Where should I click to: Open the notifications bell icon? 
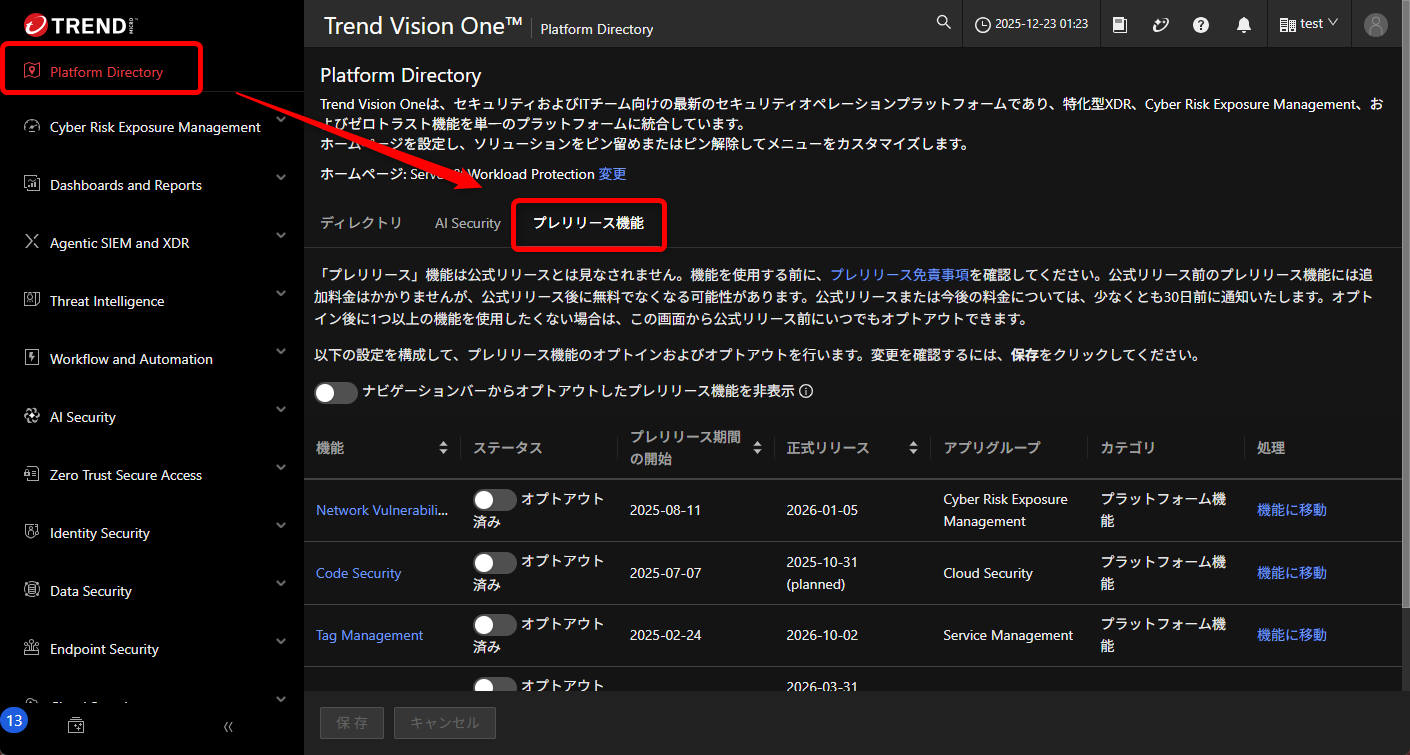point(1243,24)
